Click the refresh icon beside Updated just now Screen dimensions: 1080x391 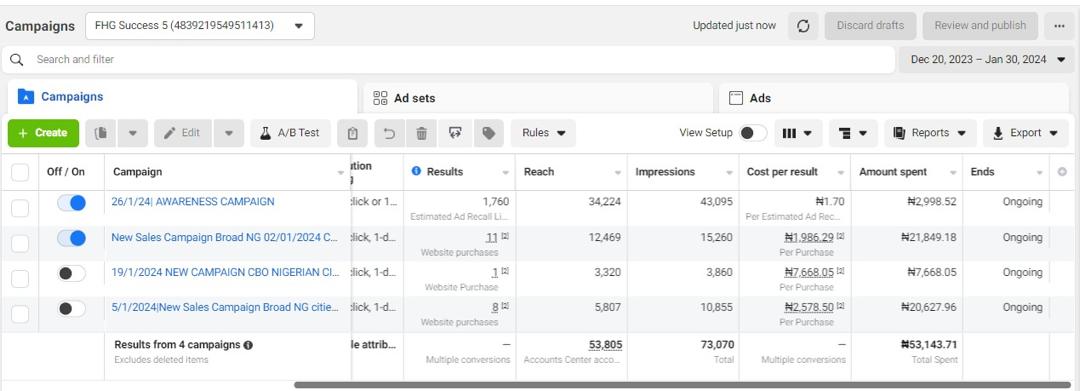coord(803,26)
